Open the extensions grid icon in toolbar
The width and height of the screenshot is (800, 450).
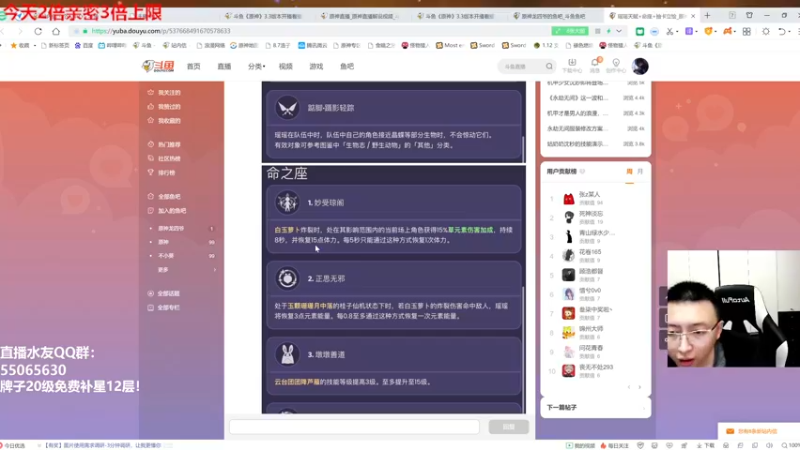pos(746,31)
